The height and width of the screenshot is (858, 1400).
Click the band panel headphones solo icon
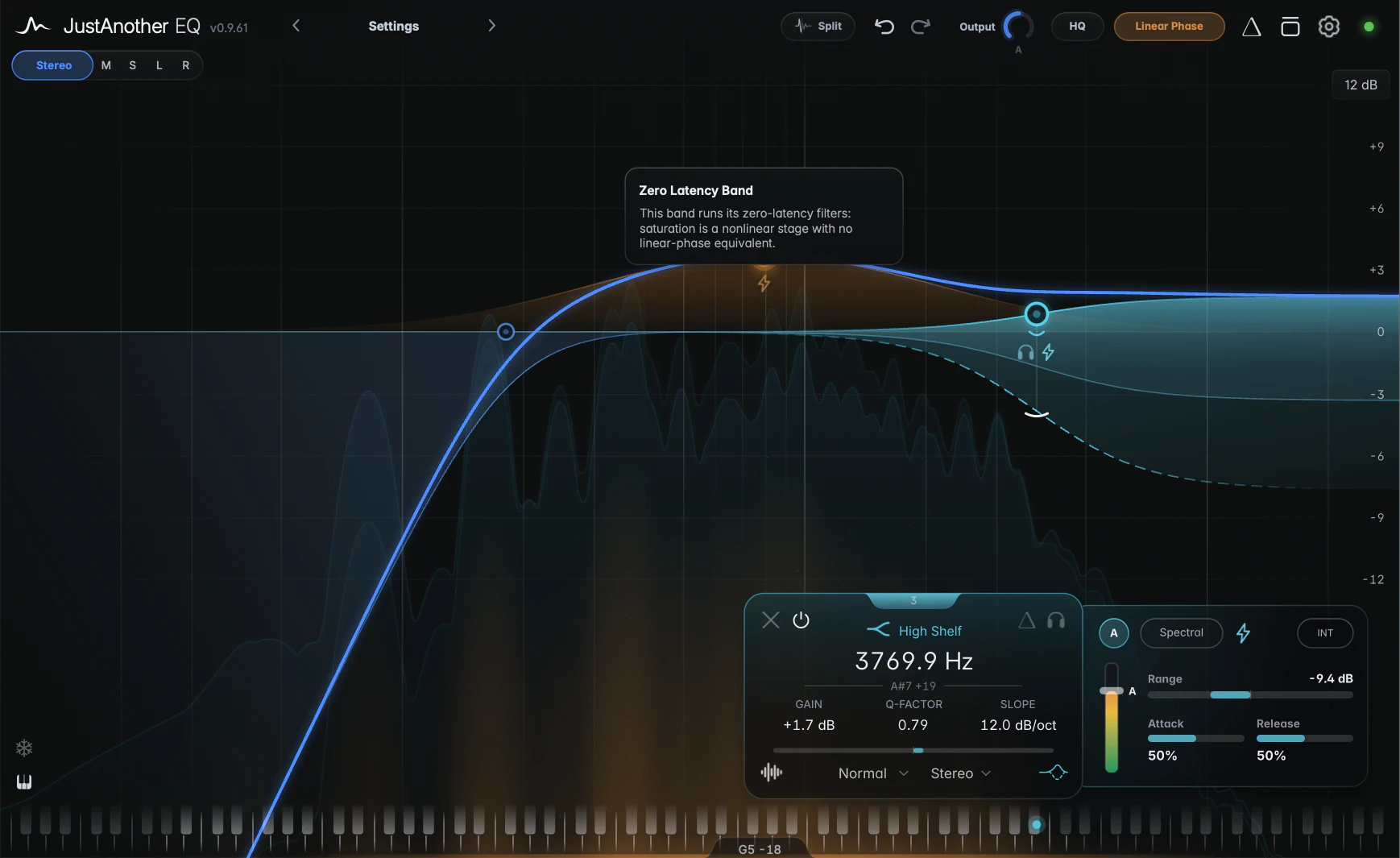pyautogui.click(x=1056, y=620)
